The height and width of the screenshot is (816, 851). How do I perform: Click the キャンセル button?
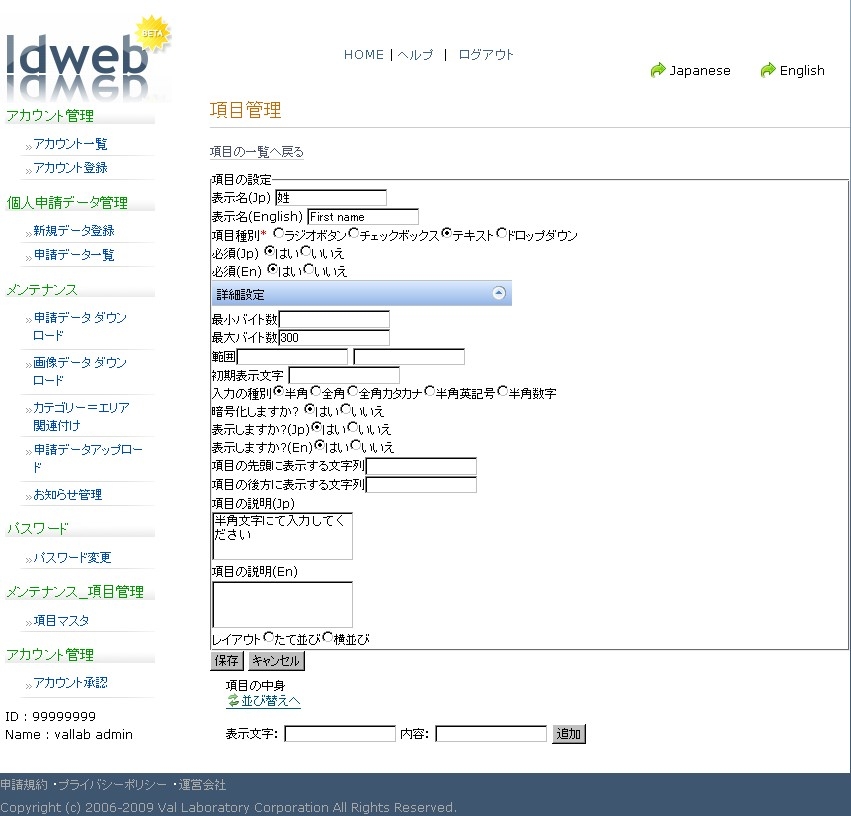point(276,660)
